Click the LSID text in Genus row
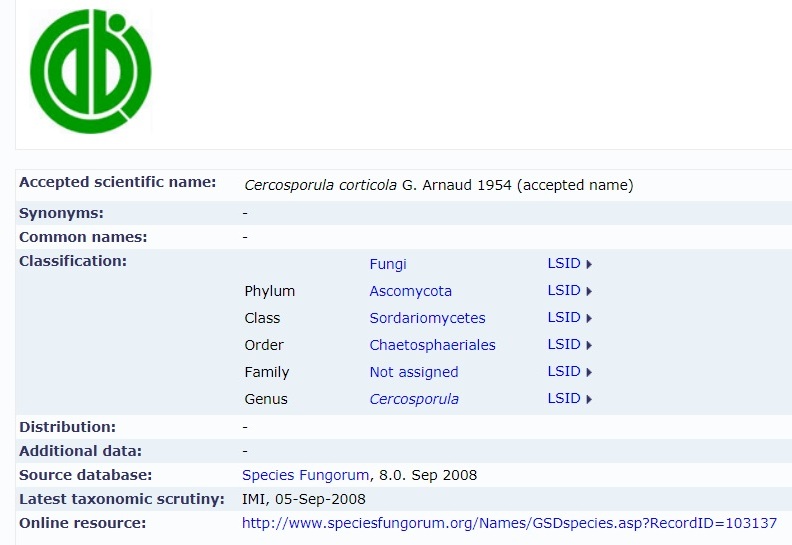 [x=564, y=399]
